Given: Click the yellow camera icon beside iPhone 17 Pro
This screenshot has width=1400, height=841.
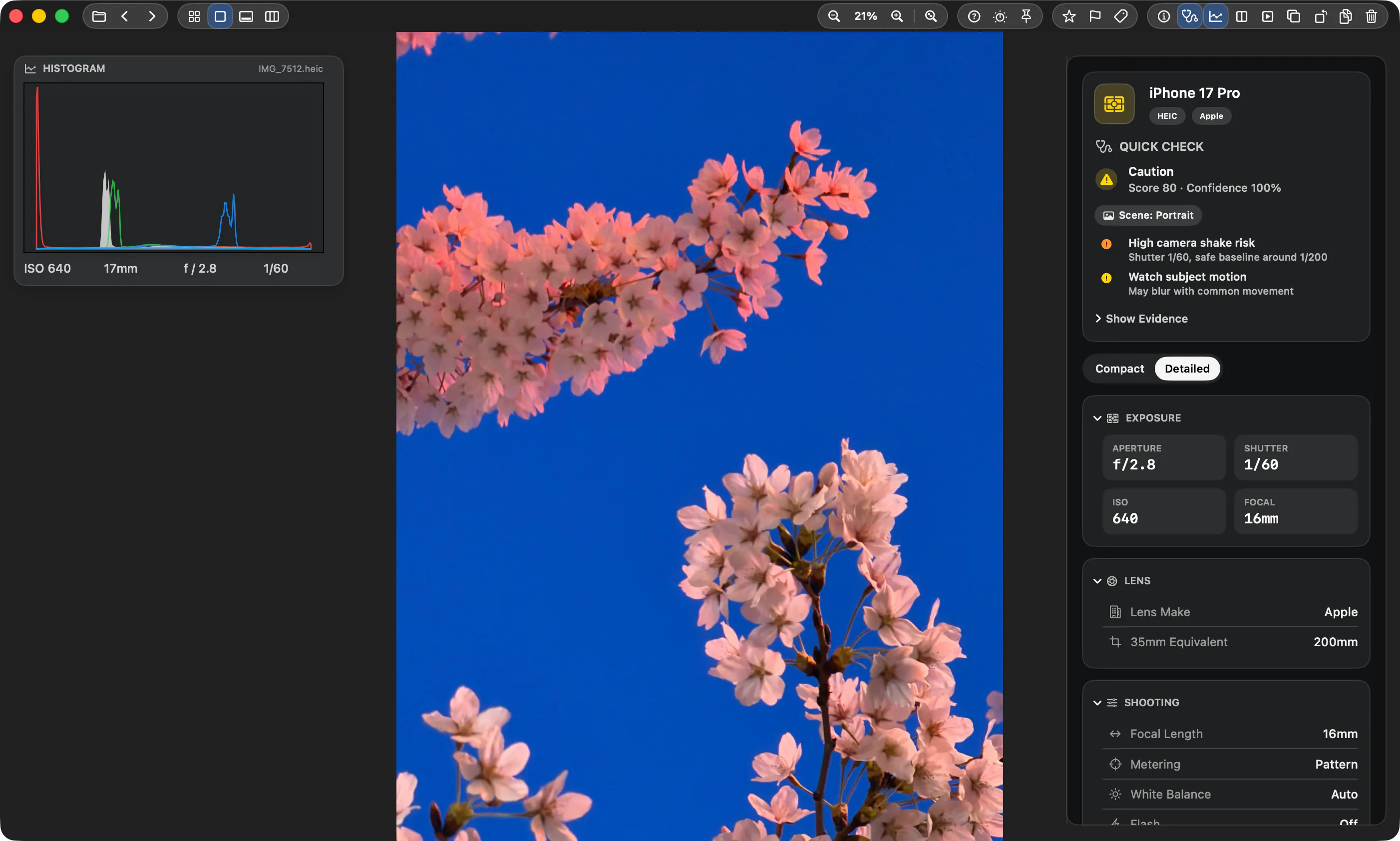Looking at the screenshot, I should click(1114, 104).
